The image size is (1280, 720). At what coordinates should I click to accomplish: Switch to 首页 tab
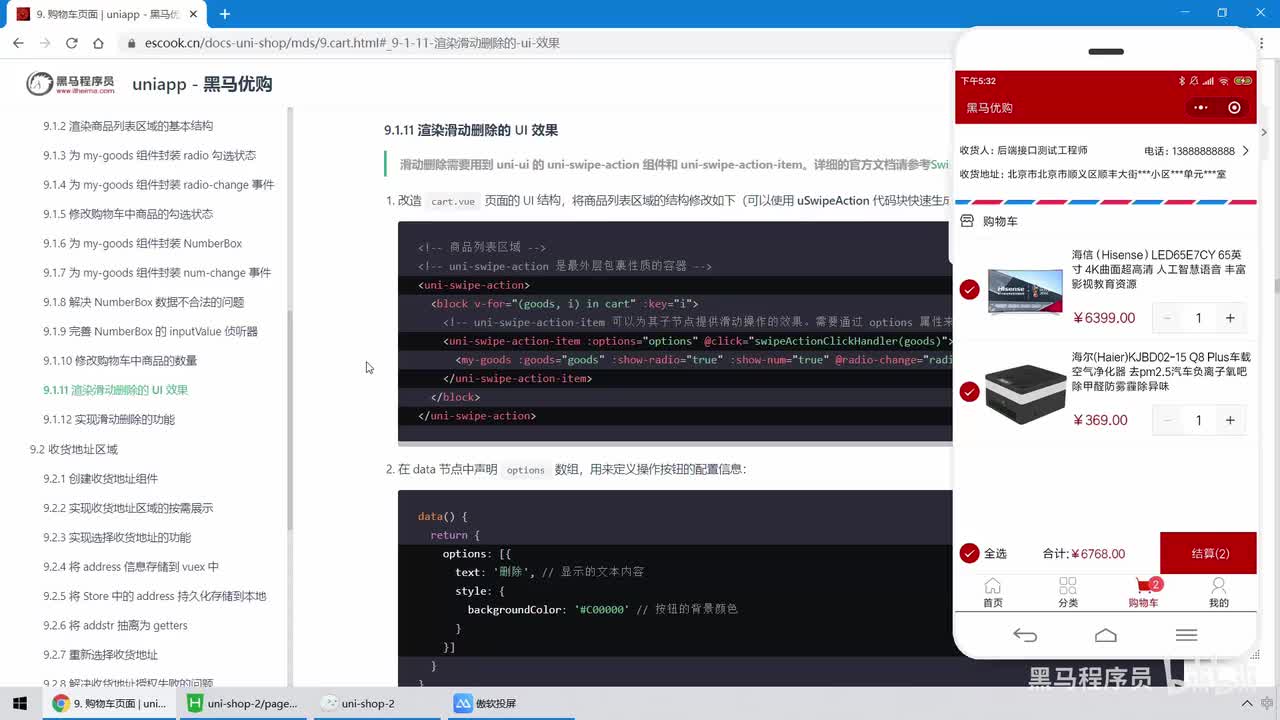[x=992, y=592]
